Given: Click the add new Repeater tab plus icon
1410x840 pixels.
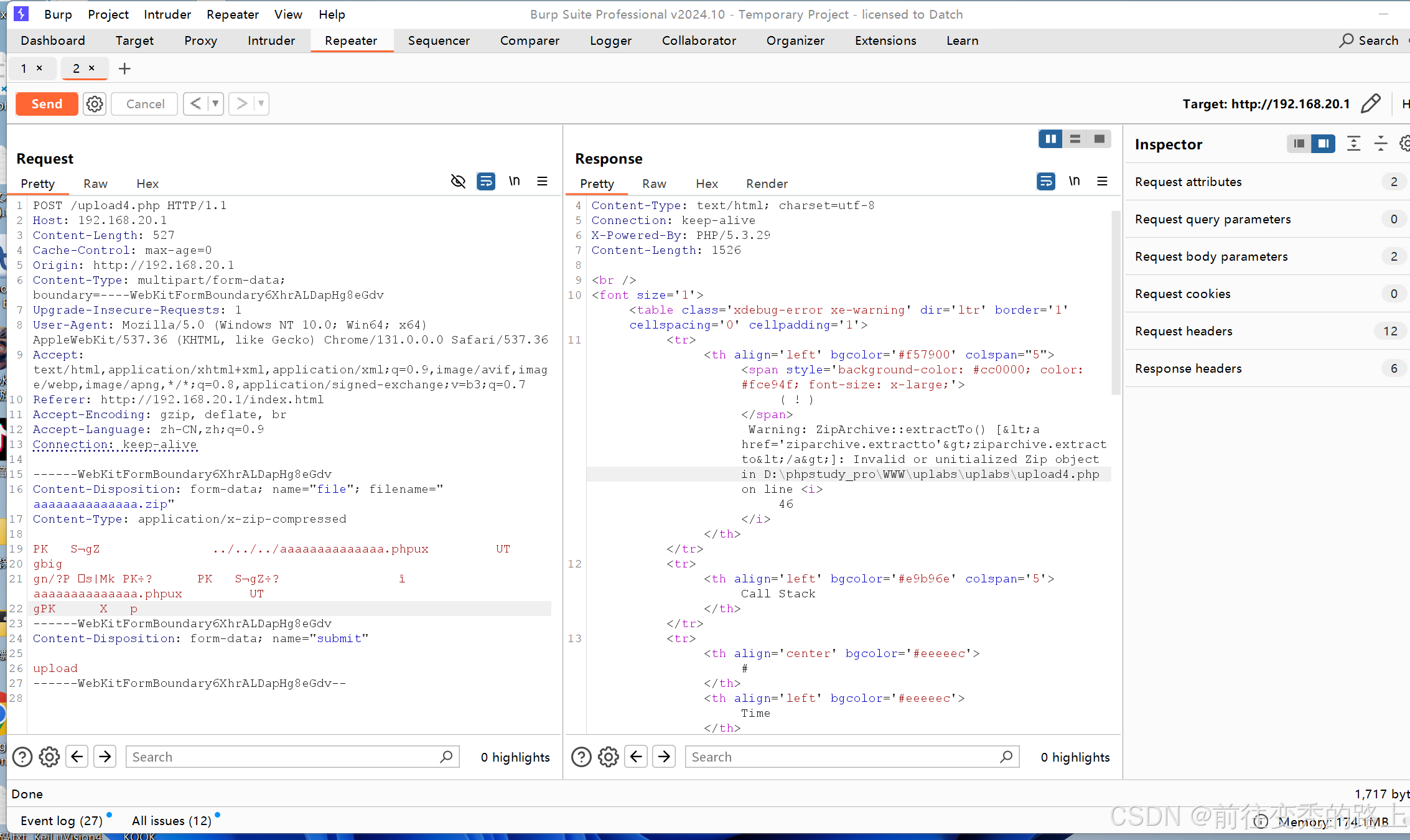Looking at the screenshot, I should coord(124,68).
